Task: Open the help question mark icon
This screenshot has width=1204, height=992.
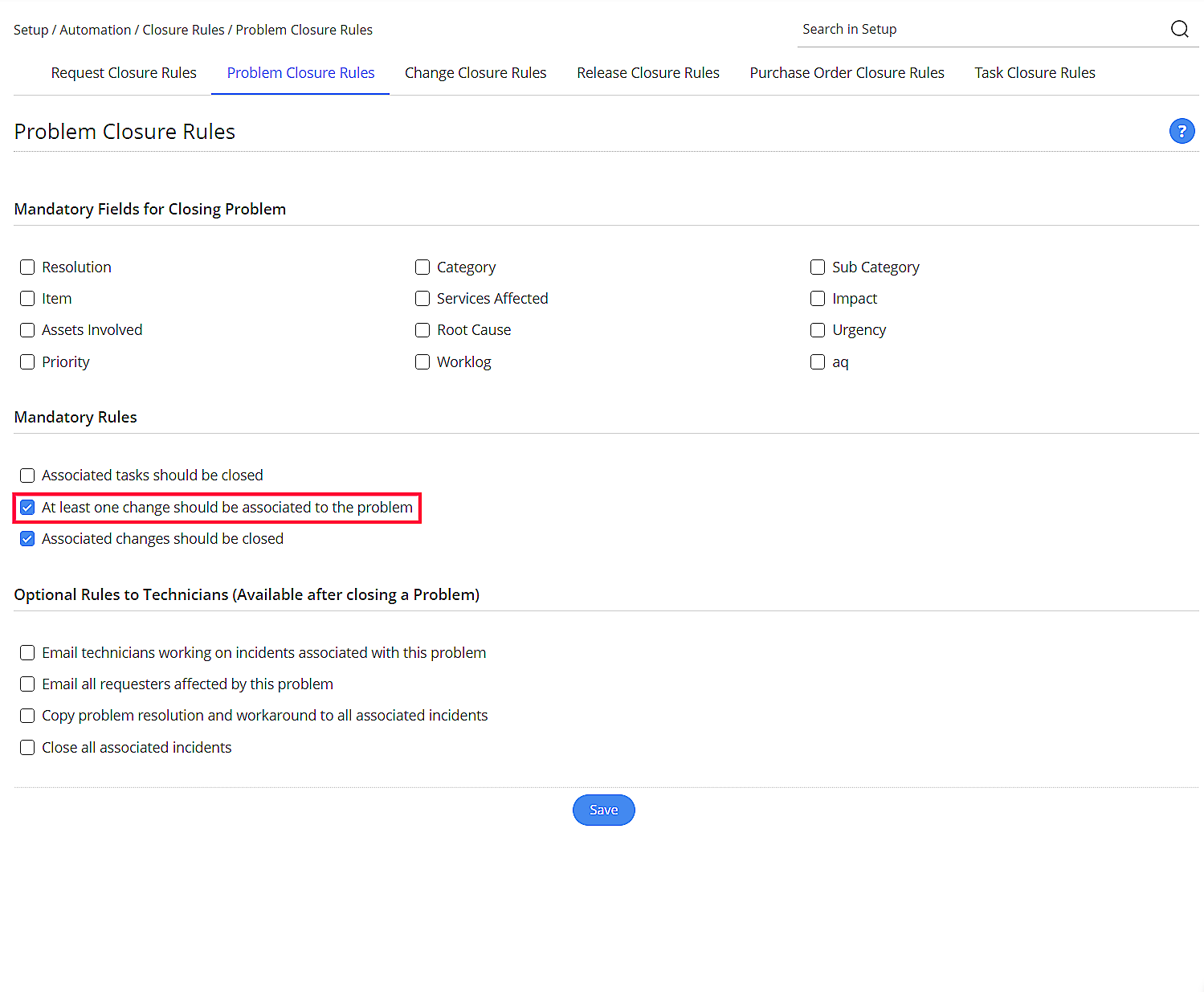Action: pos(1182,131)
